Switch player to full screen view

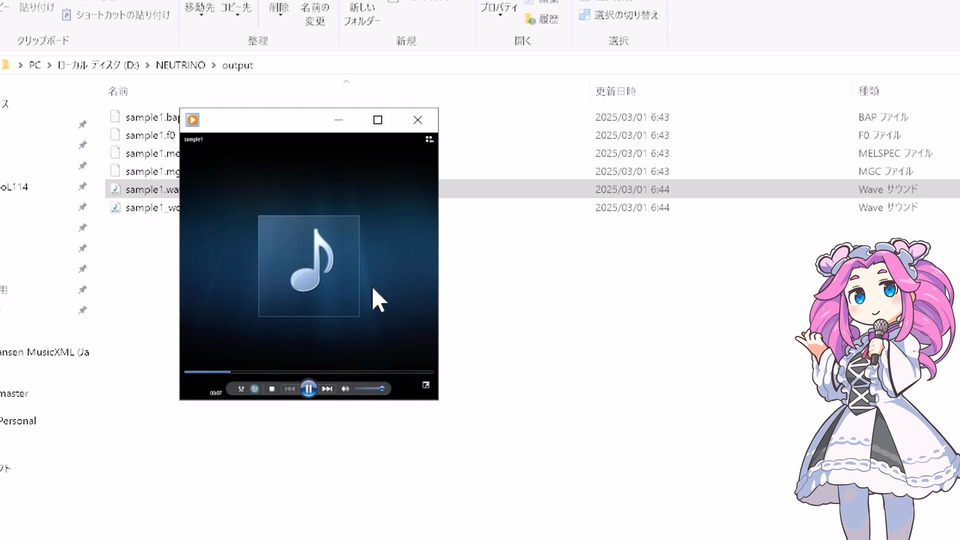426,385
